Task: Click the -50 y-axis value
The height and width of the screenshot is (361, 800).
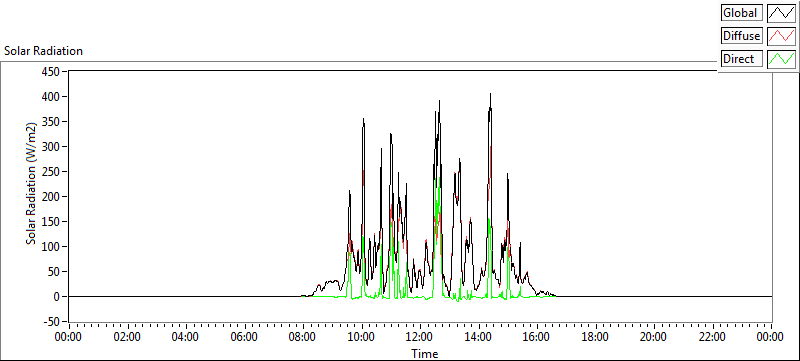Action: [x=51, y=322]
